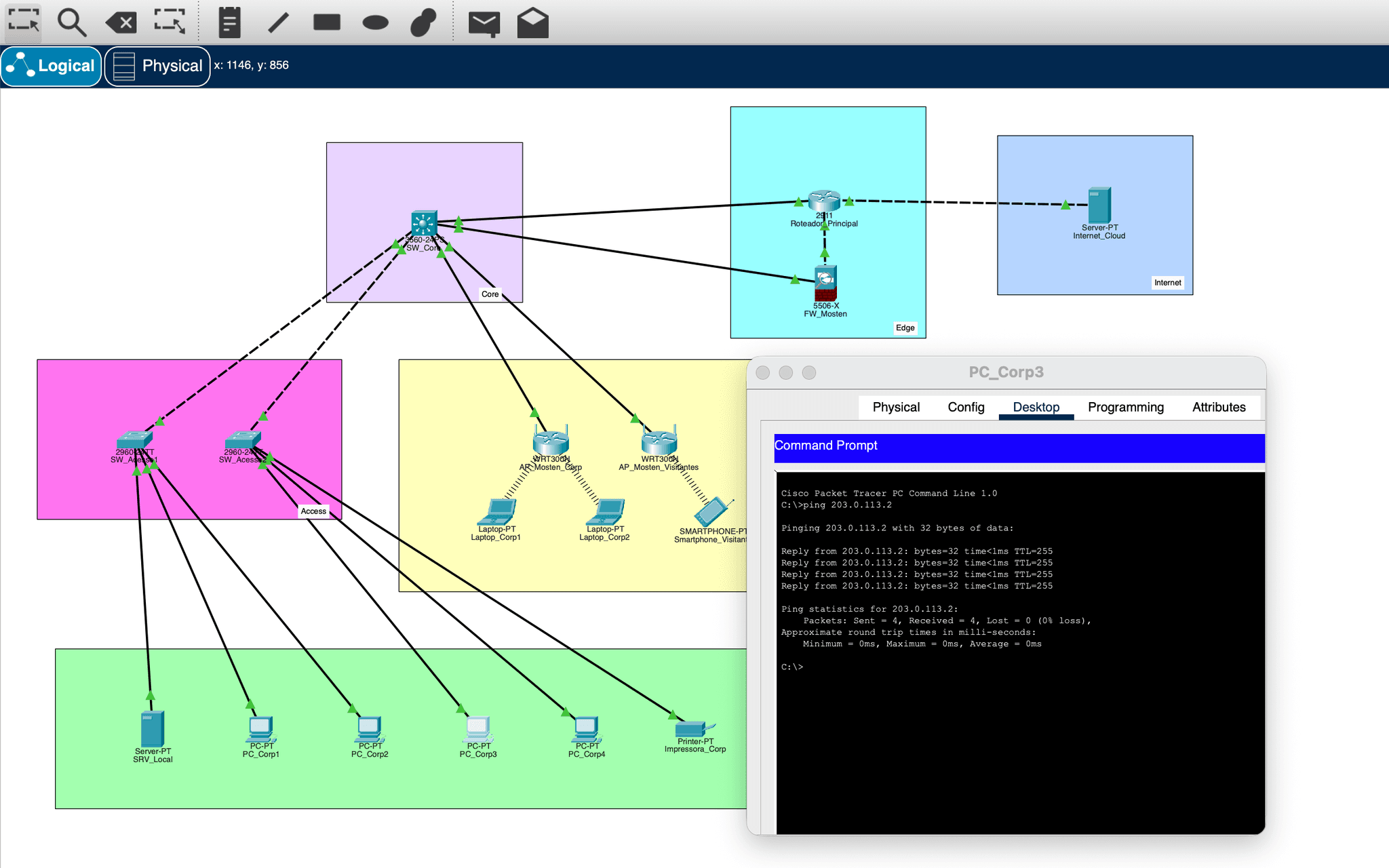Open the Place Note tool
The image size is (1389, 868).
230,22
